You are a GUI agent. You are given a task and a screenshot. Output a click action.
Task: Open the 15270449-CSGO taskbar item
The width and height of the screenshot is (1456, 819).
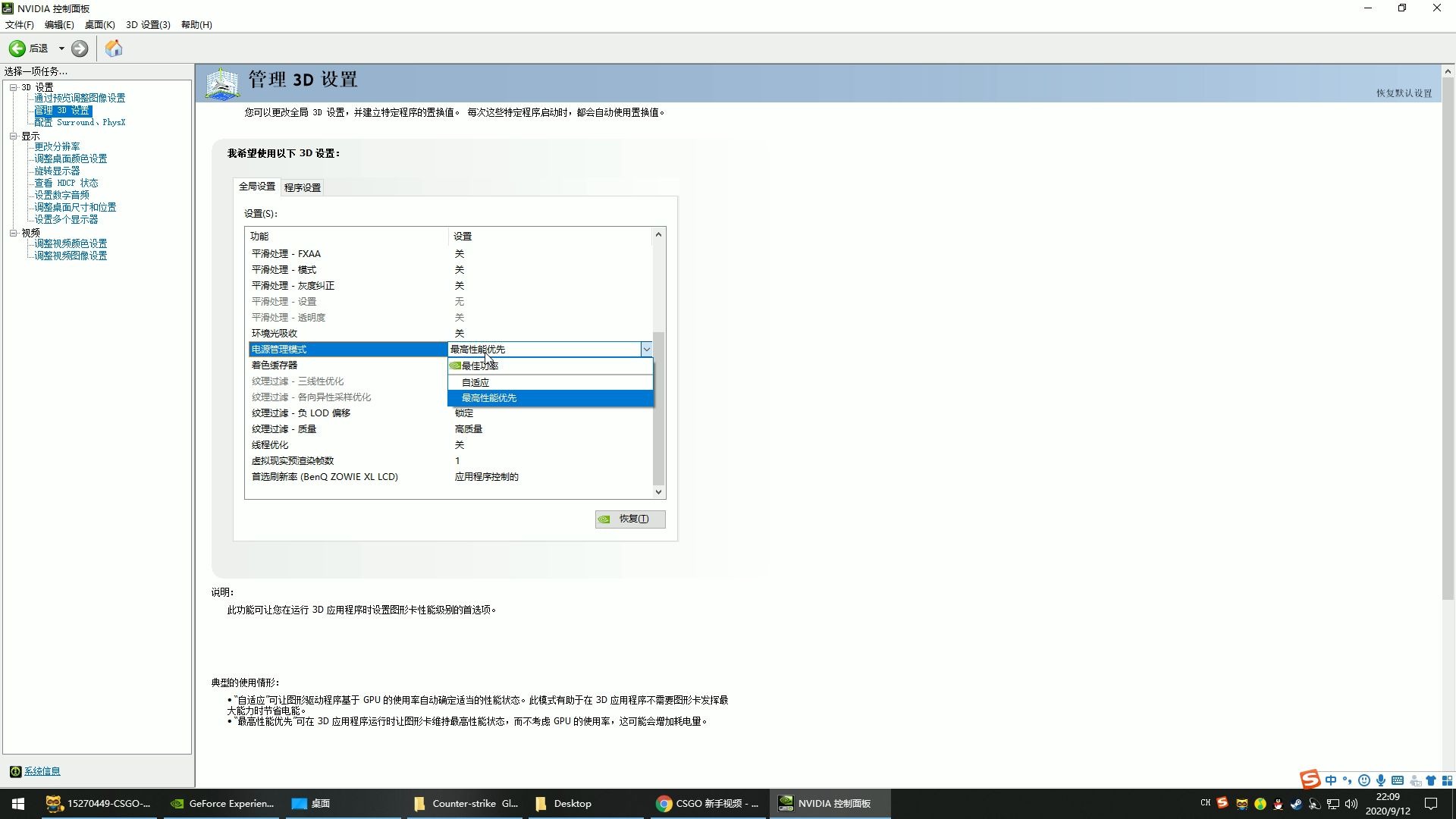(x=99, y=804)
